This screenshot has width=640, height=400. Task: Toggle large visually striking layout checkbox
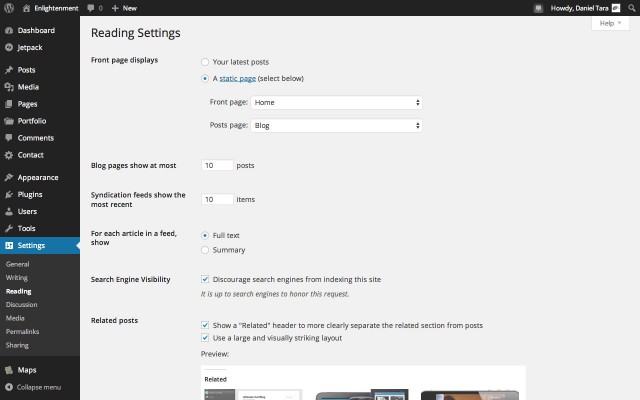pyautogui.click(x=205, y=338)
